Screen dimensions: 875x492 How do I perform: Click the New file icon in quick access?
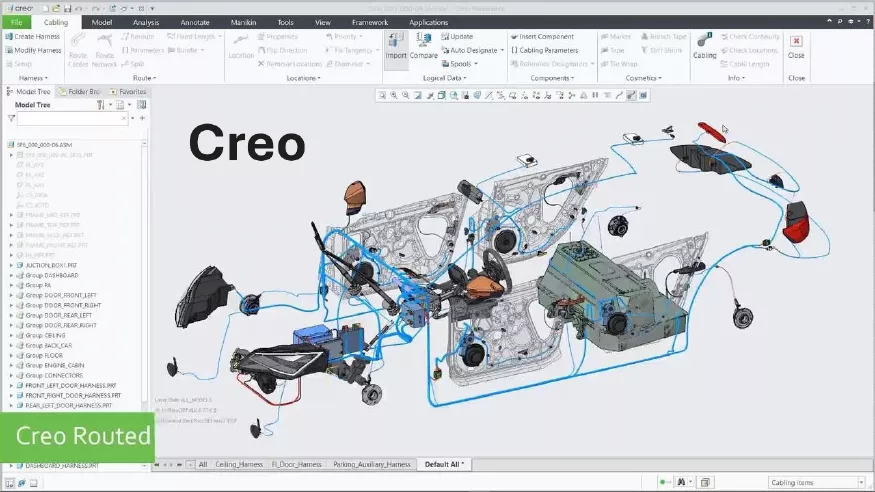point(45,8)
